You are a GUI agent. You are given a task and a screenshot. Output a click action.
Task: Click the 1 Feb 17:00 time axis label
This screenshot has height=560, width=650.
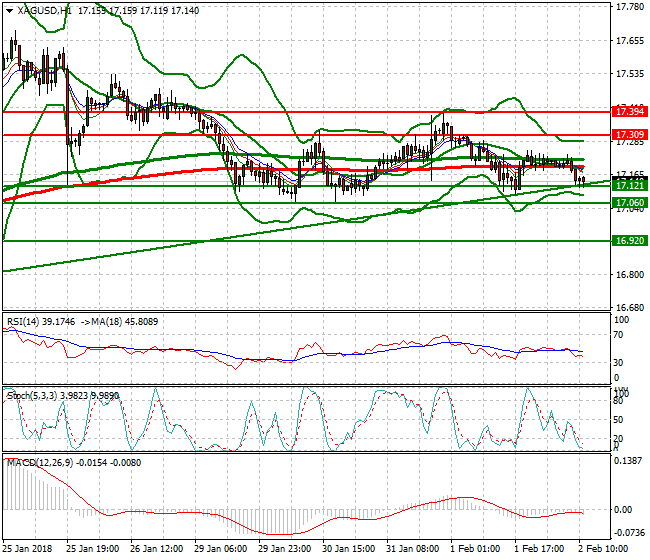[539, 549]
